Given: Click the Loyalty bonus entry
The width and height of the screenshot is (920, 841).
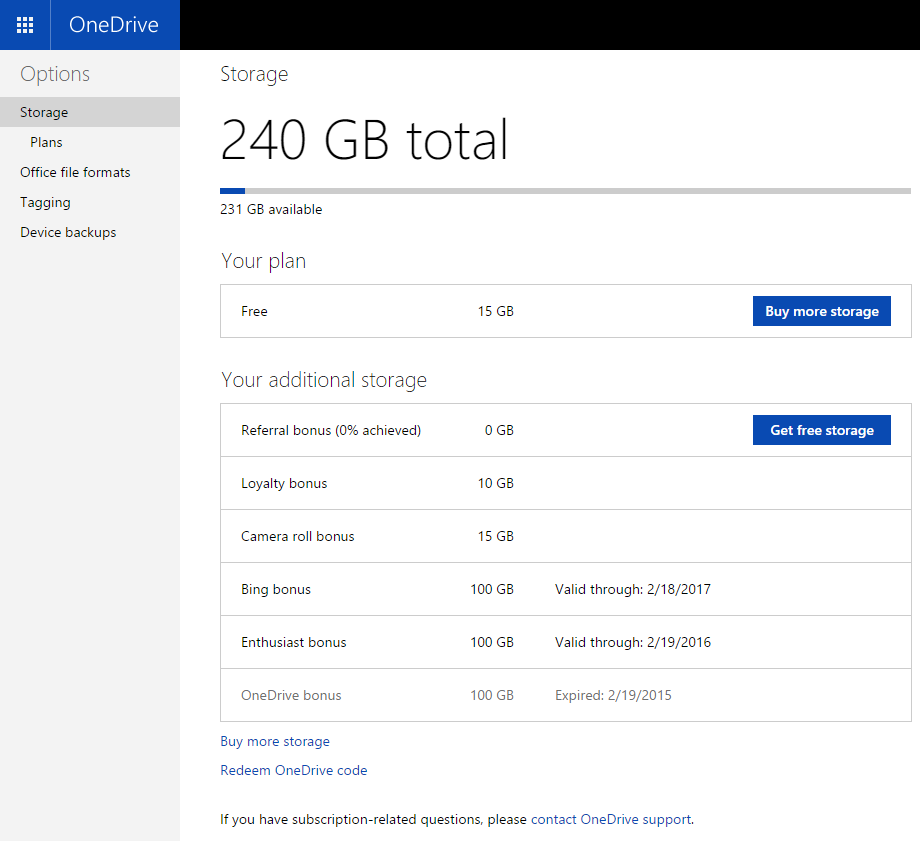Looking at the screenshot, I should click(x=284, y=484).
